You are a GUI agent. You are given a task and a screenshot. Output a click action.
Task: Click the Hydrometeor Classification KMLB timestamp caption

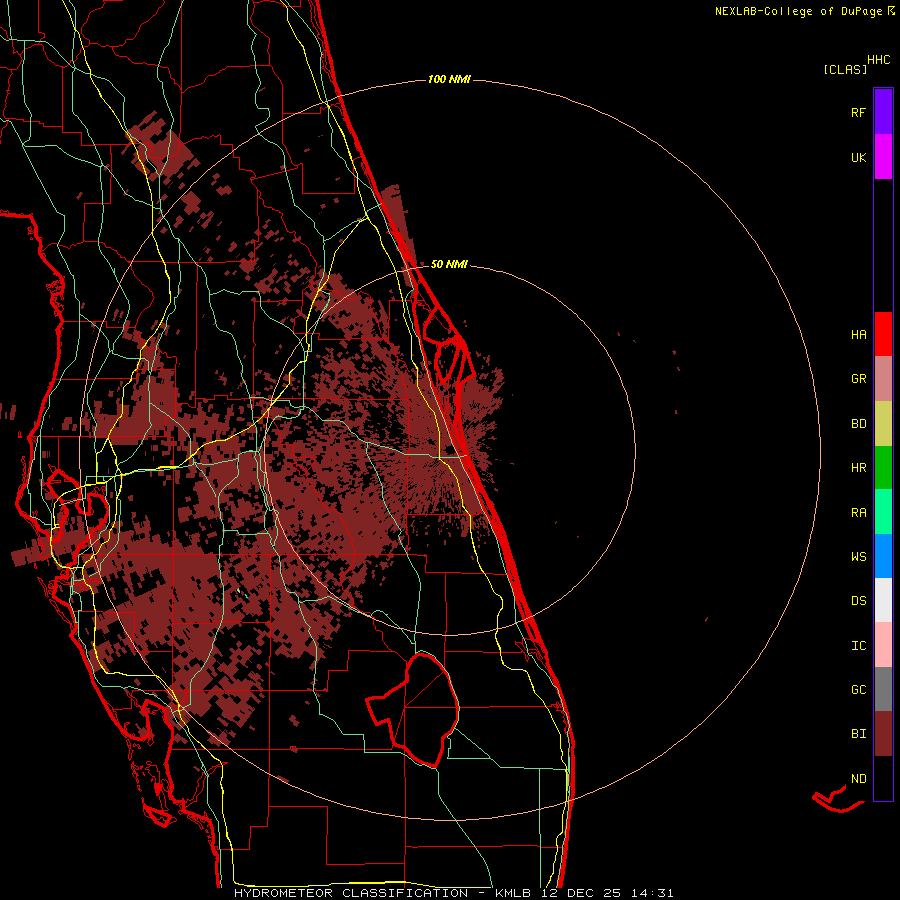click(453, 893)
